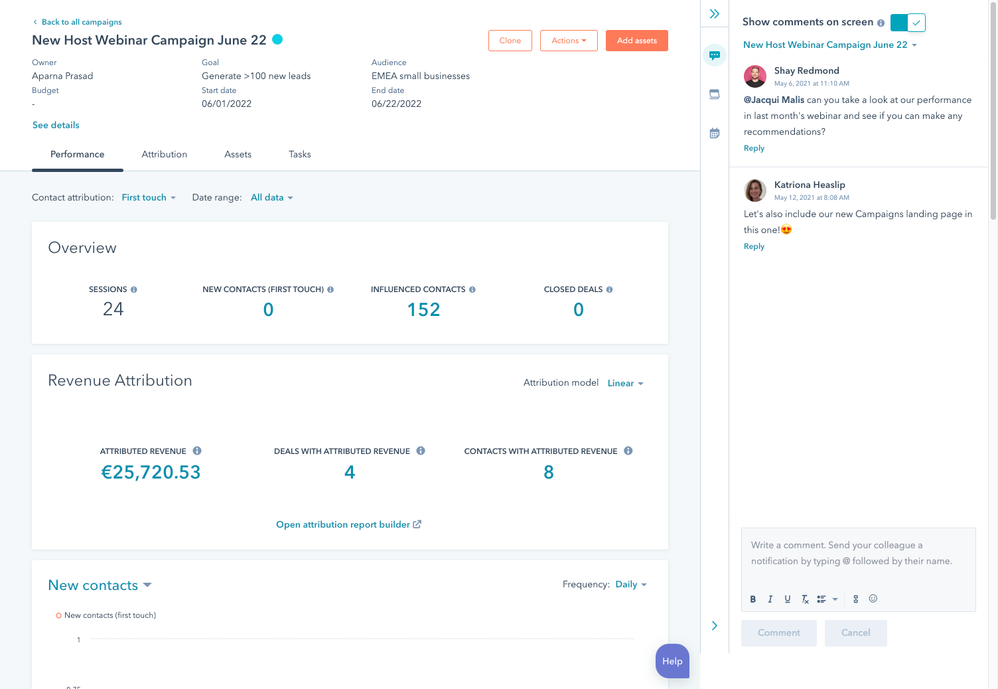
Task: Open the emoji picker for the comment
Action: [x=872, y=598]
